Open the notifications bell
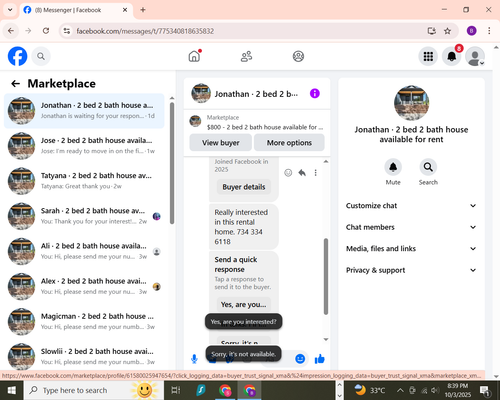Image resolution: width=500 pixels, height=400 pixels. (x=452, y=56)
